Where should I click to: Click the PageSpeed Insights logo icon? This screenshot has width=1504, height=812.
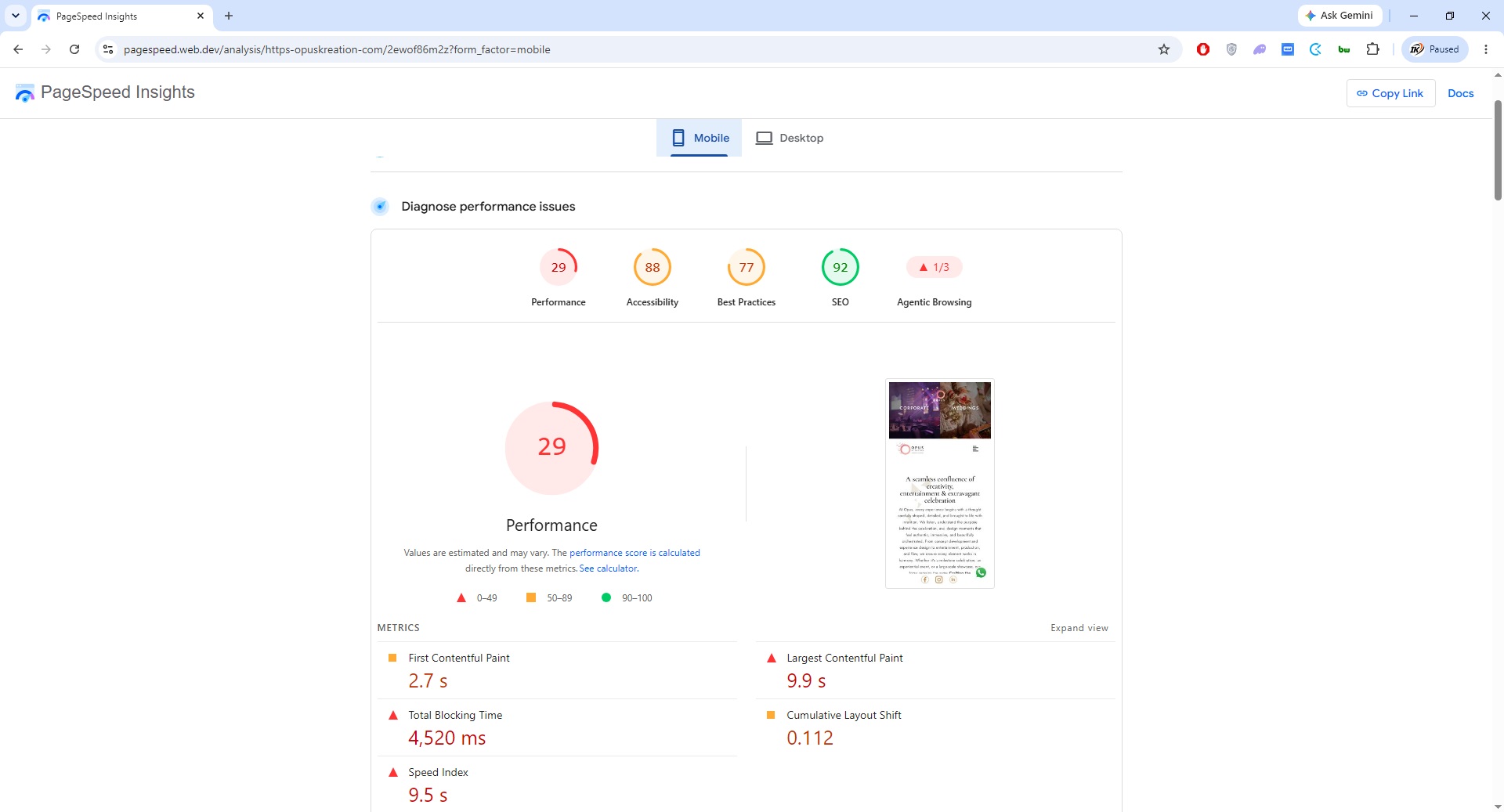pyautogui.click(x=25, y=93)
